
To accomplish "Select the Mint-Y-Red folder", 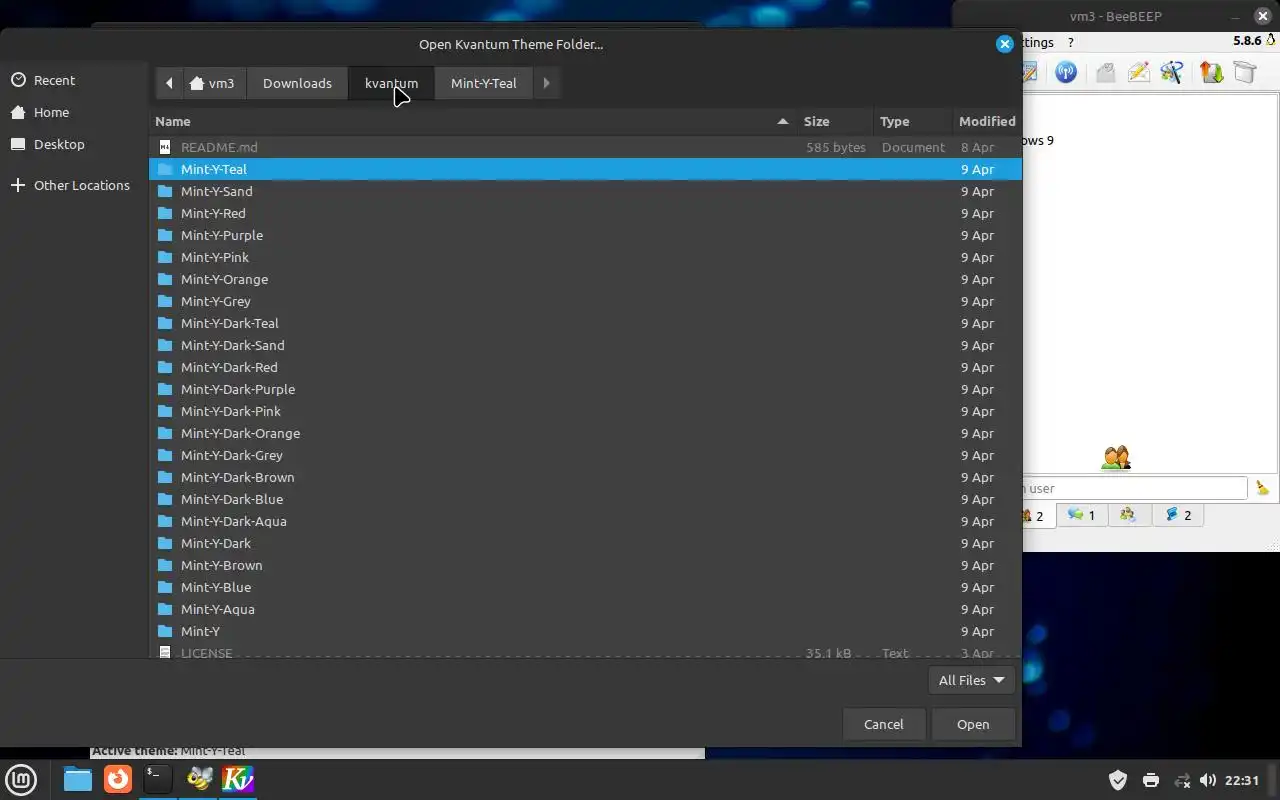I will click(585, 213).
